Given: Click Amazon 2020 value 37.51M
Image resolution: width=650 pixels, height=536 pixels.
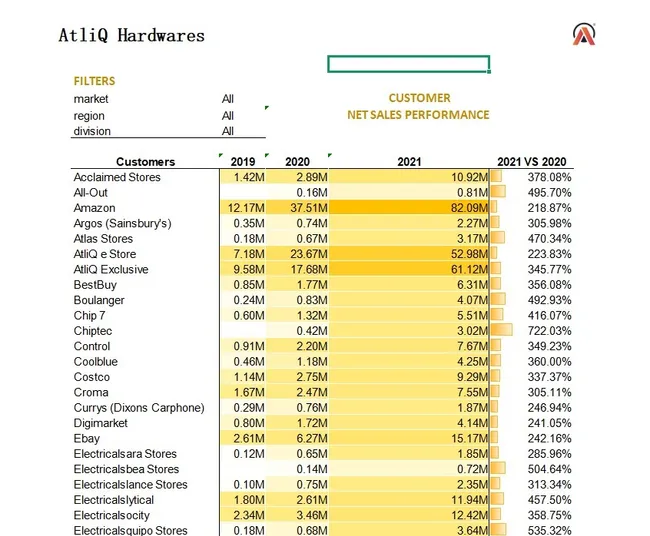Looking at the screenshot, I should pos(308,208).
